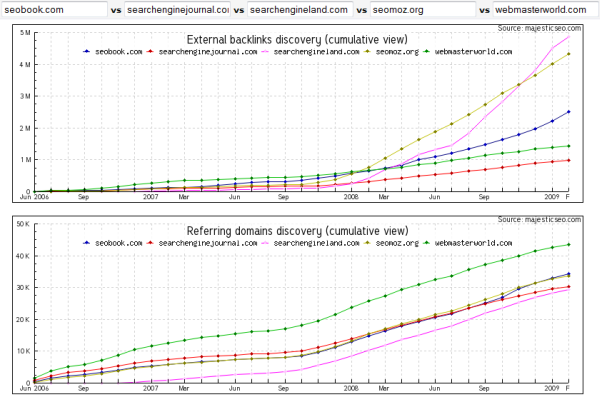Click seomoz.org legend entry in backlinks chart
The width and height of the screenshot is (600, 397).
point(392,52)
